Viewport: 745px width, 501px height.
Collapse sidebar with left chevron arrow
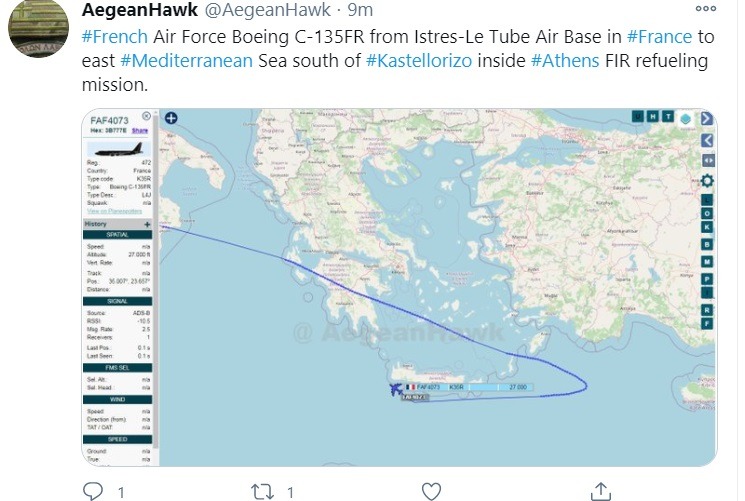(707, 141)
